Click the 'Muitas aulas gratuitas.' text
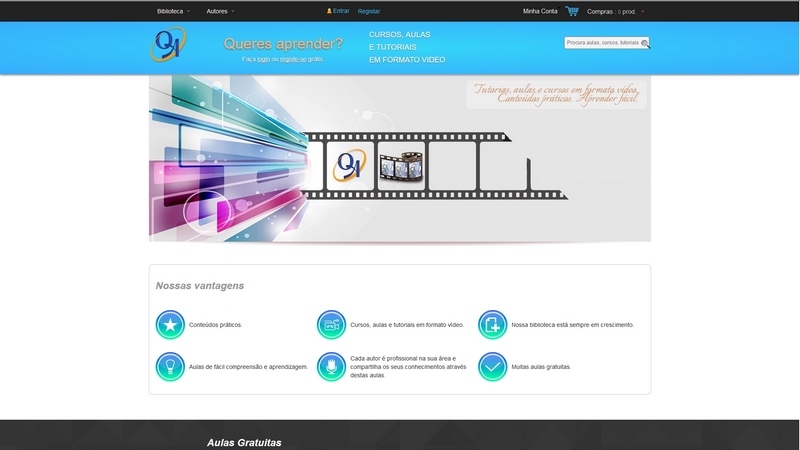 [x=541, y=367]
